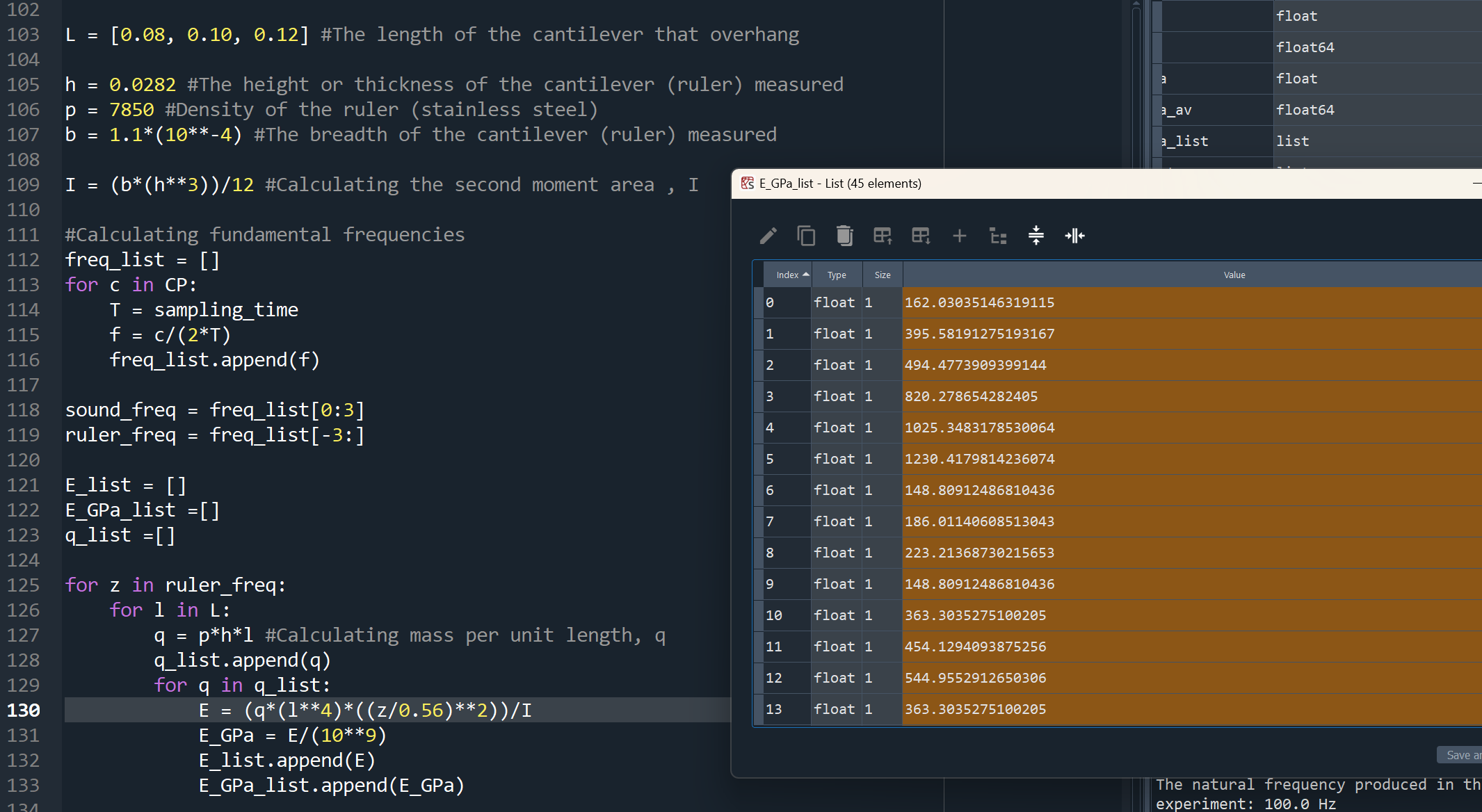The width and height of the screenshot is (1482, 812).
Task: Select value 162.03035146319115 in row 0
Action: pos(979,303)
